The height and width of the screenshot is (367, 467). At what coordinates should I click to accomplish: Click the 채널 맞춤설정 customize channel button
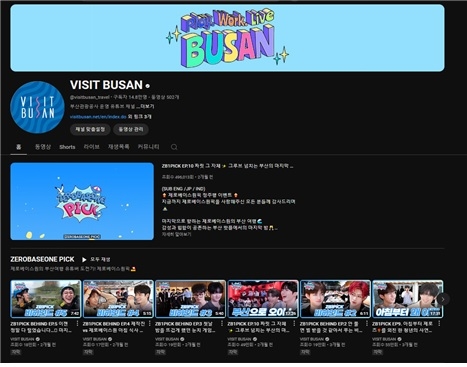(90, 129)
